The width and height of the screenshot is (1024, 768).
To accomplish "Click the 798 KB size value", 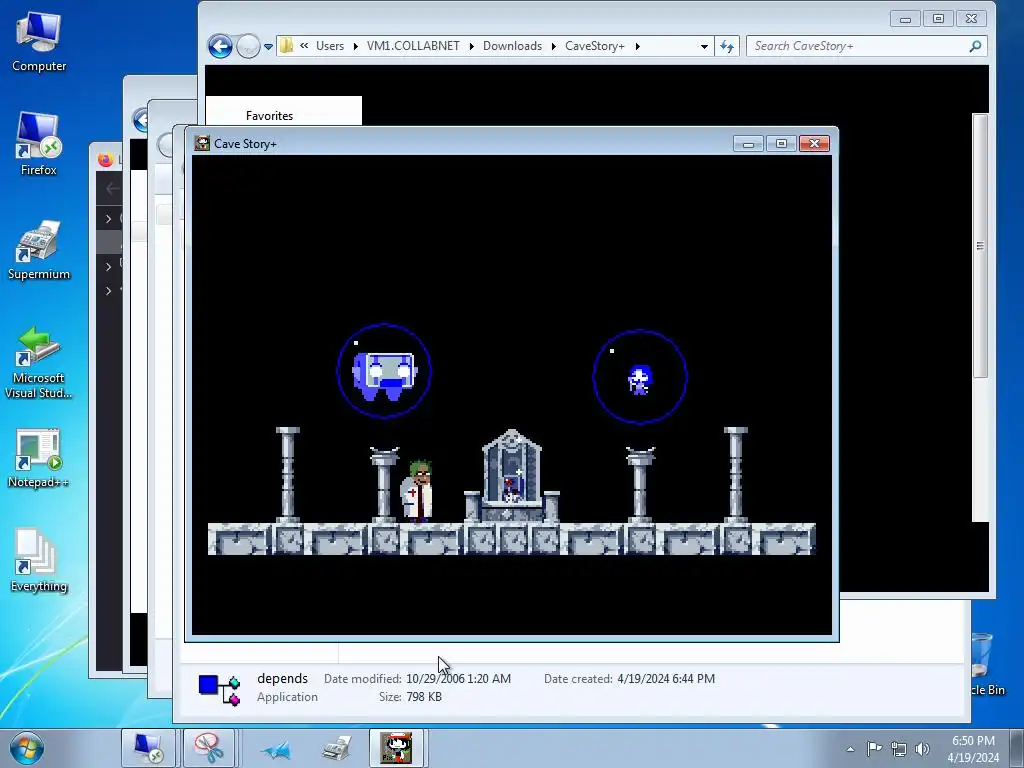I will point(424,697).
